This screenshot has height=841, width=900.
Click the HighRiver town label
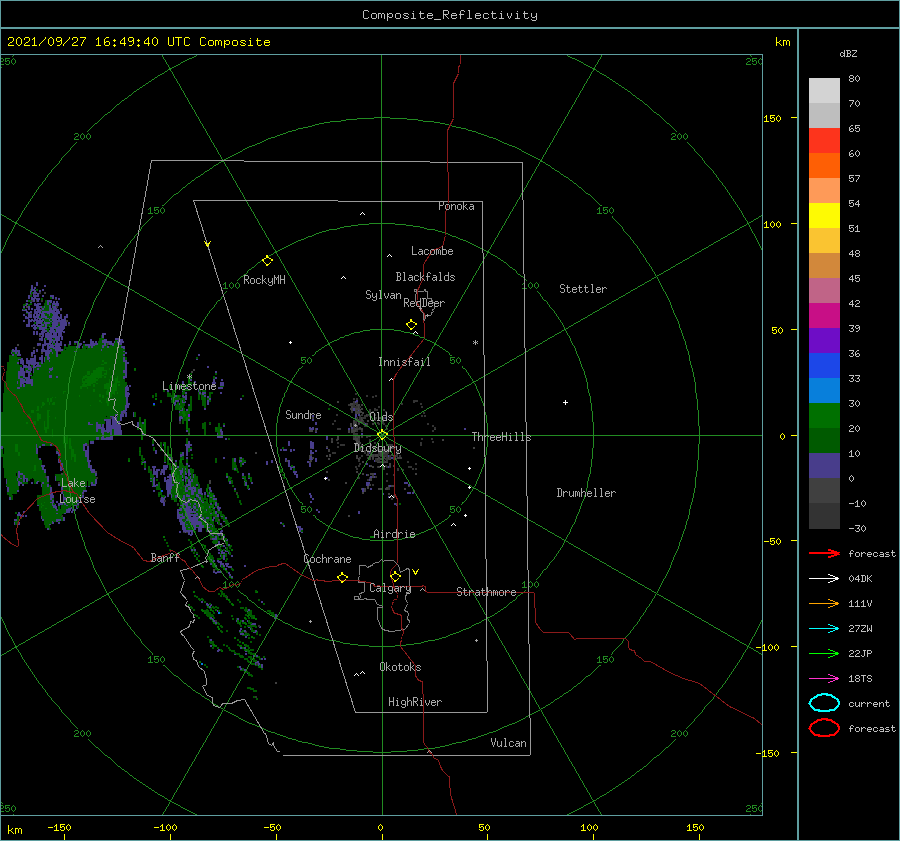415,702
